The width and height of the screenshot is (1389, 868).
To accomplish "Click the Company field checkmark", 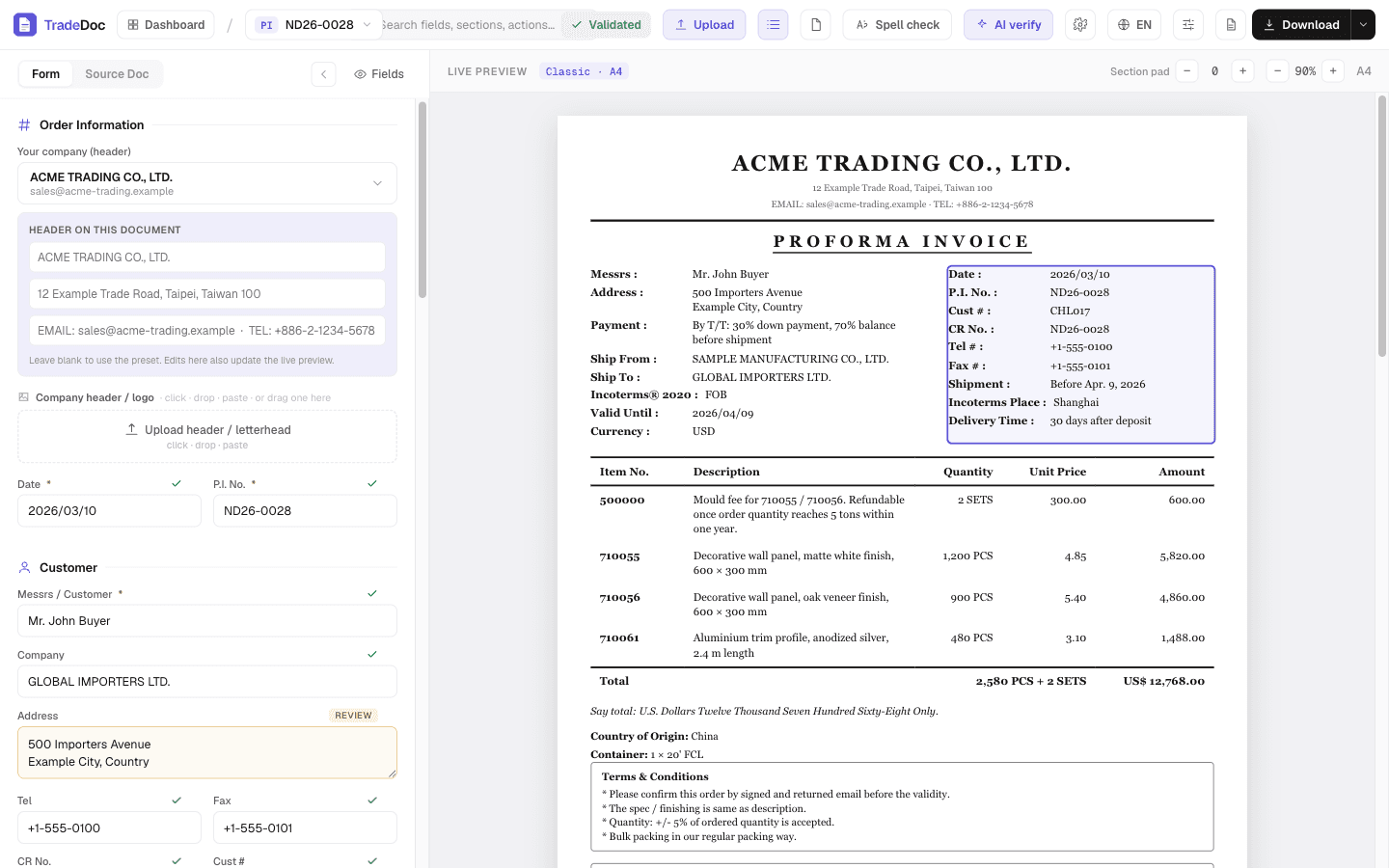I will pos(372,655).
